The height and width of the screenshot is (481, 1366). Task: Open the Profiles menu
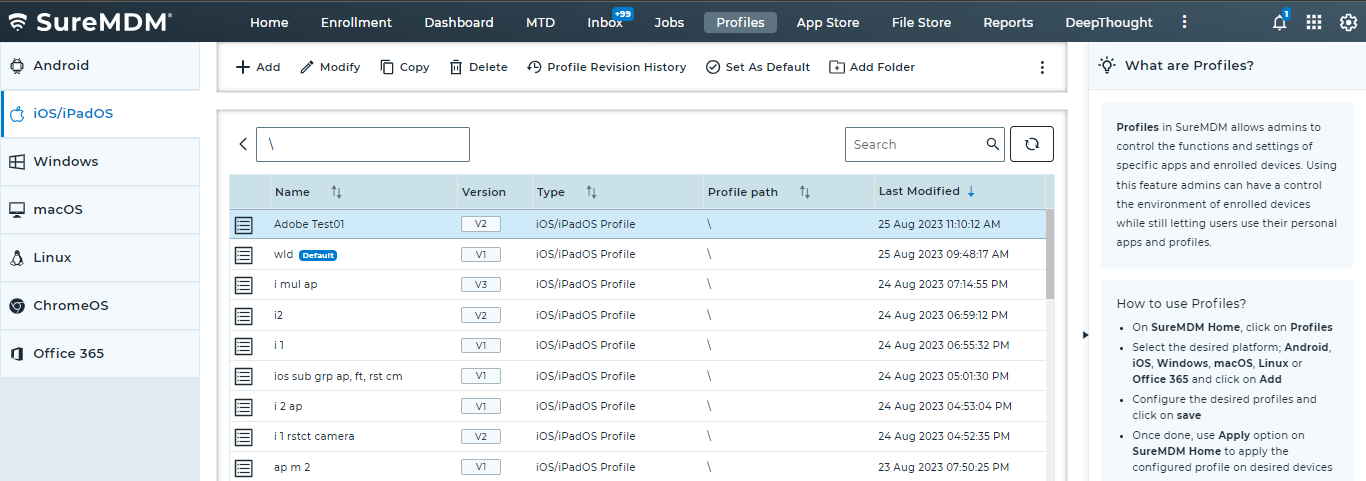pyautogui.click(x=740, y=22)
